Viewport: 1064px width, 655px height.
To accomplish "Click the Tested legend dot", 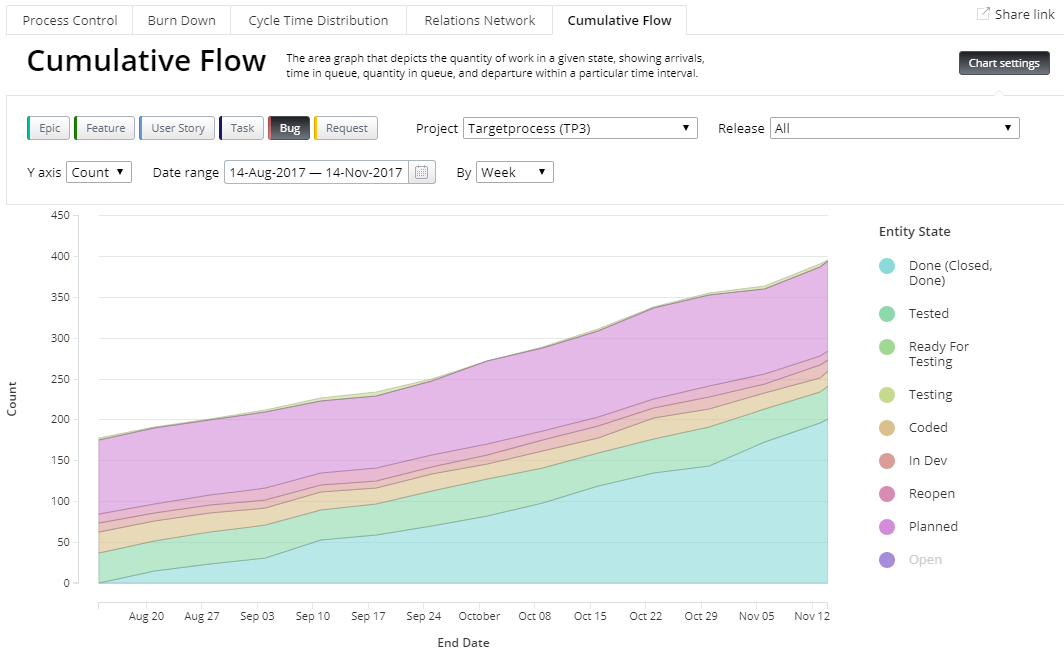I will 887,313.
